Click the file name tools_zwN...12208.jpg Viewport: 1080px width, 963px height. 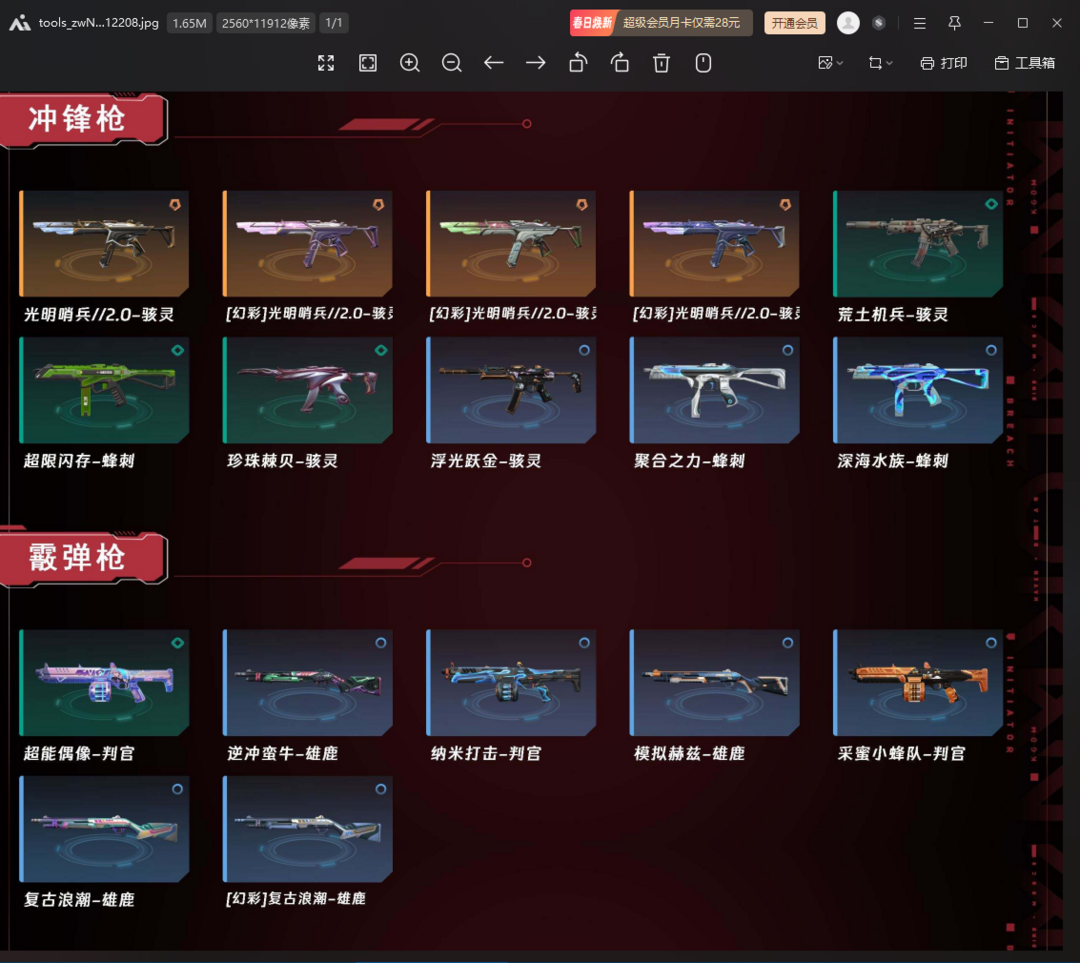98,23
